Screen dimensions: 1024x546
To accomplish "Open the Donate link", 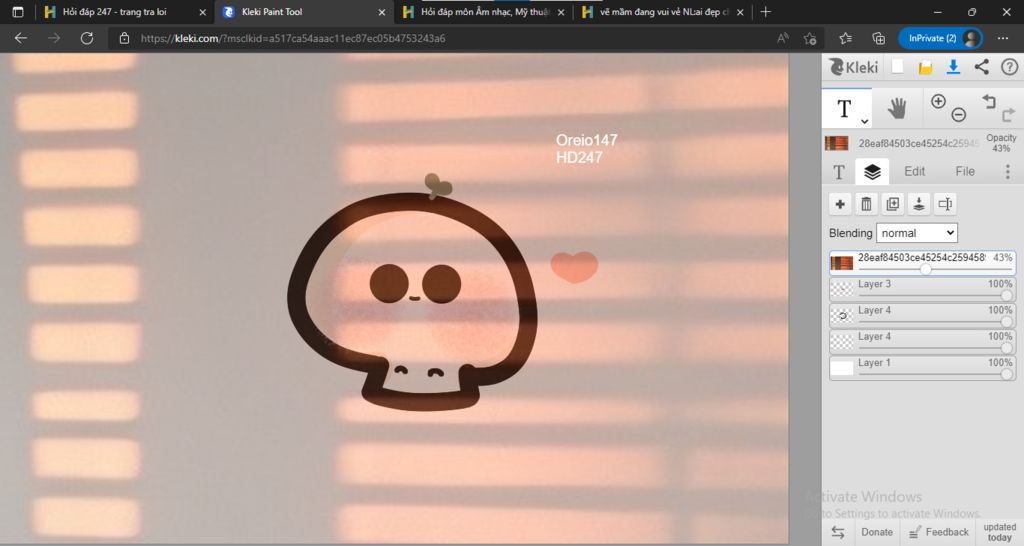I will point(876,532).
